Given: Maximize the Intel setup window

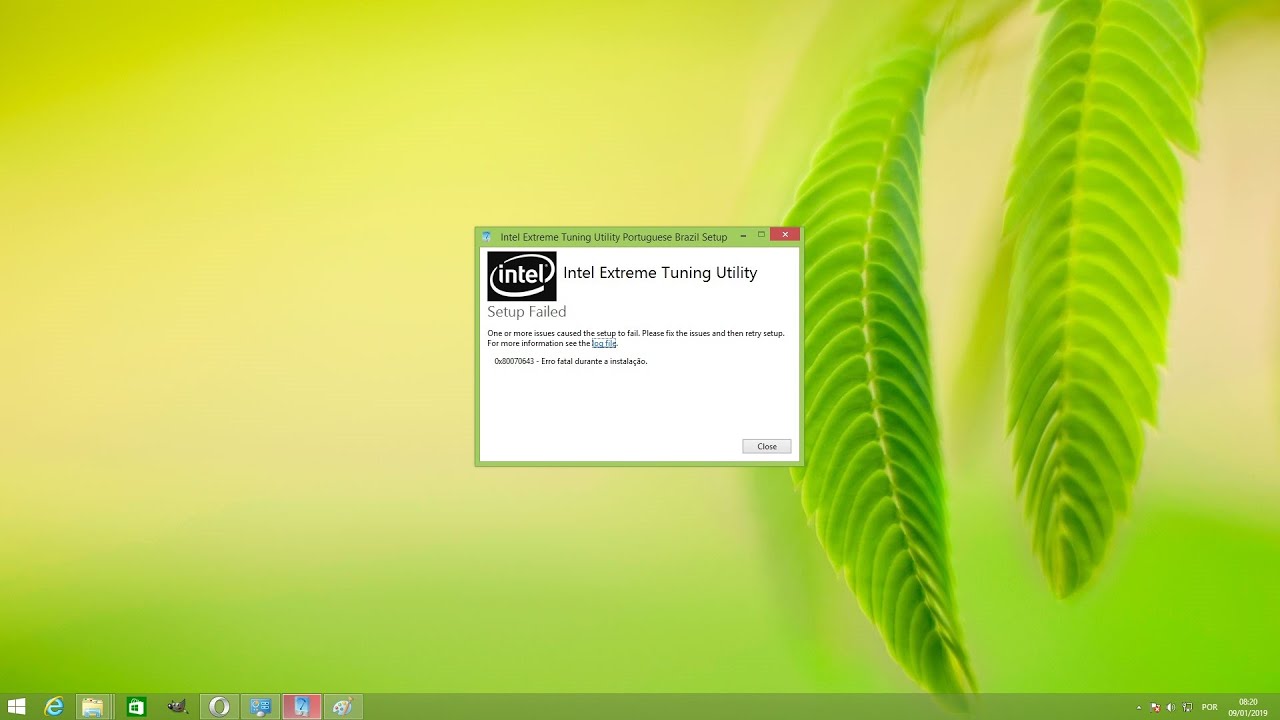Looking at the screenshot, I should click(x=762, y=235).
